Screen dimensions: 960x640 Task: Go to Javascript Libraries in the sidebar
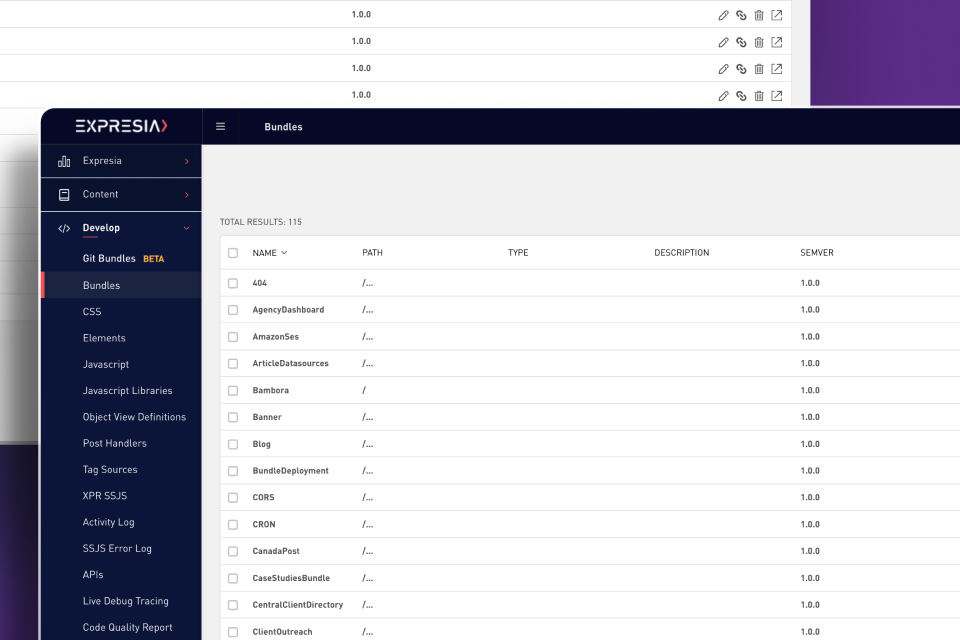127,391
